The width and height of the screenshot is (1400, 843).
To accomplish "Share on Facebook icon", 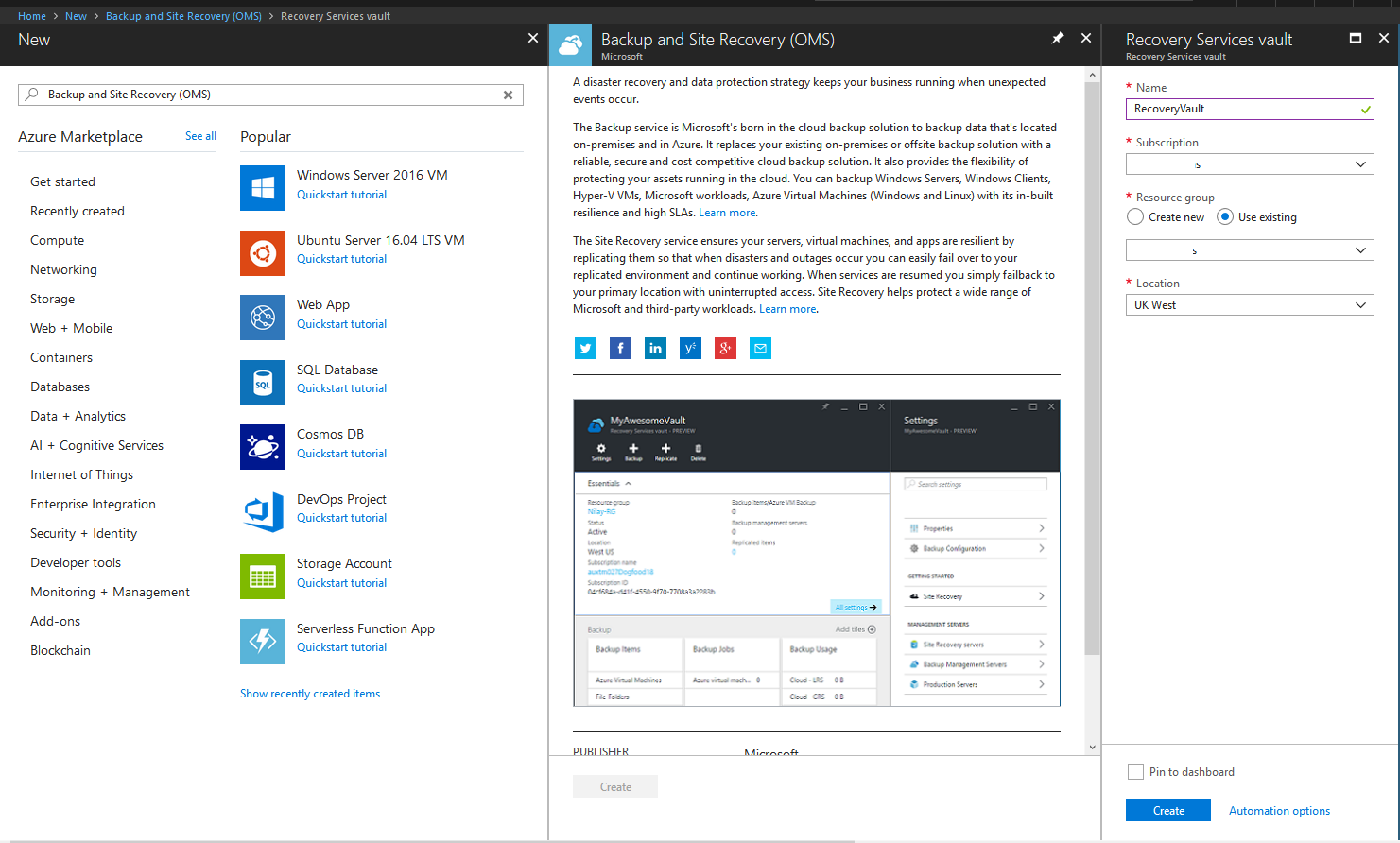I will click(620, 349).
